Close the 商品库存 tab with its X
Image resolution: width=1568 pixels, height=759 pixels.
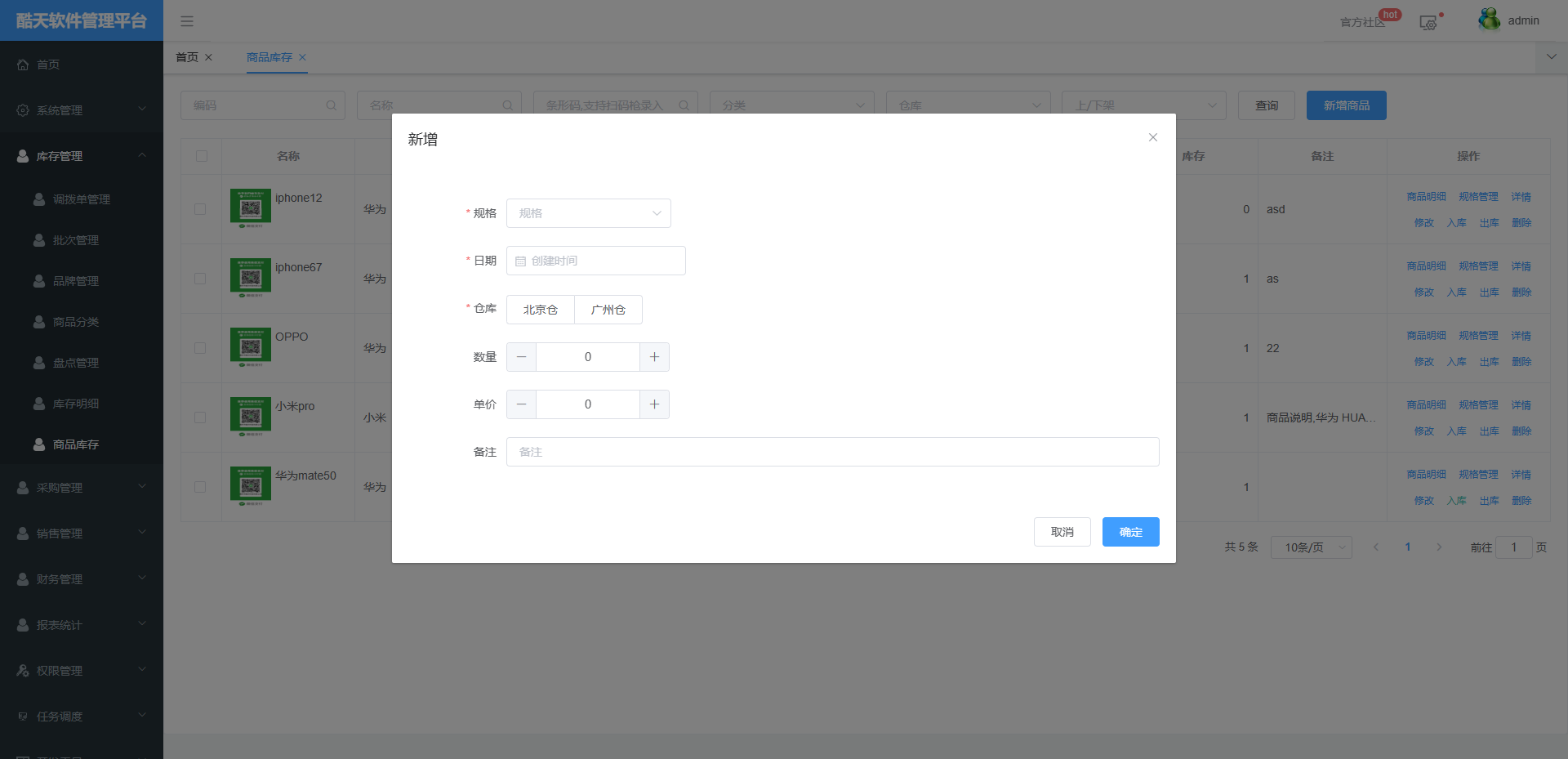pos(302,57)
